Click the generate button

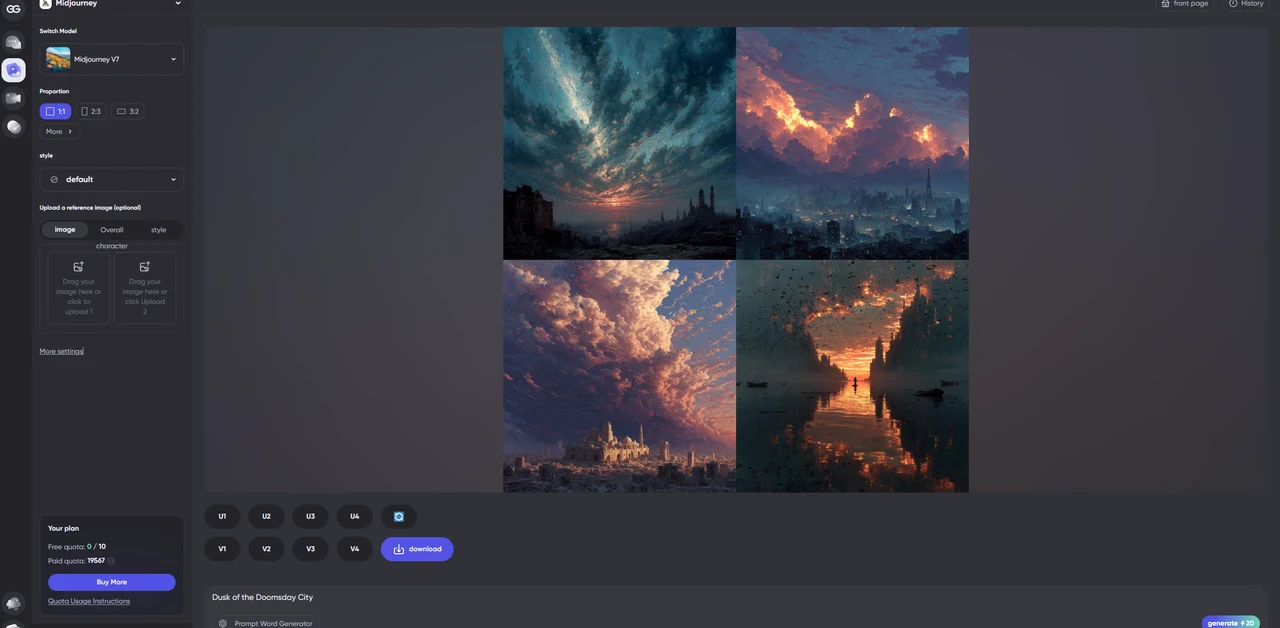pyautogui.click(x=1231, y=622)
